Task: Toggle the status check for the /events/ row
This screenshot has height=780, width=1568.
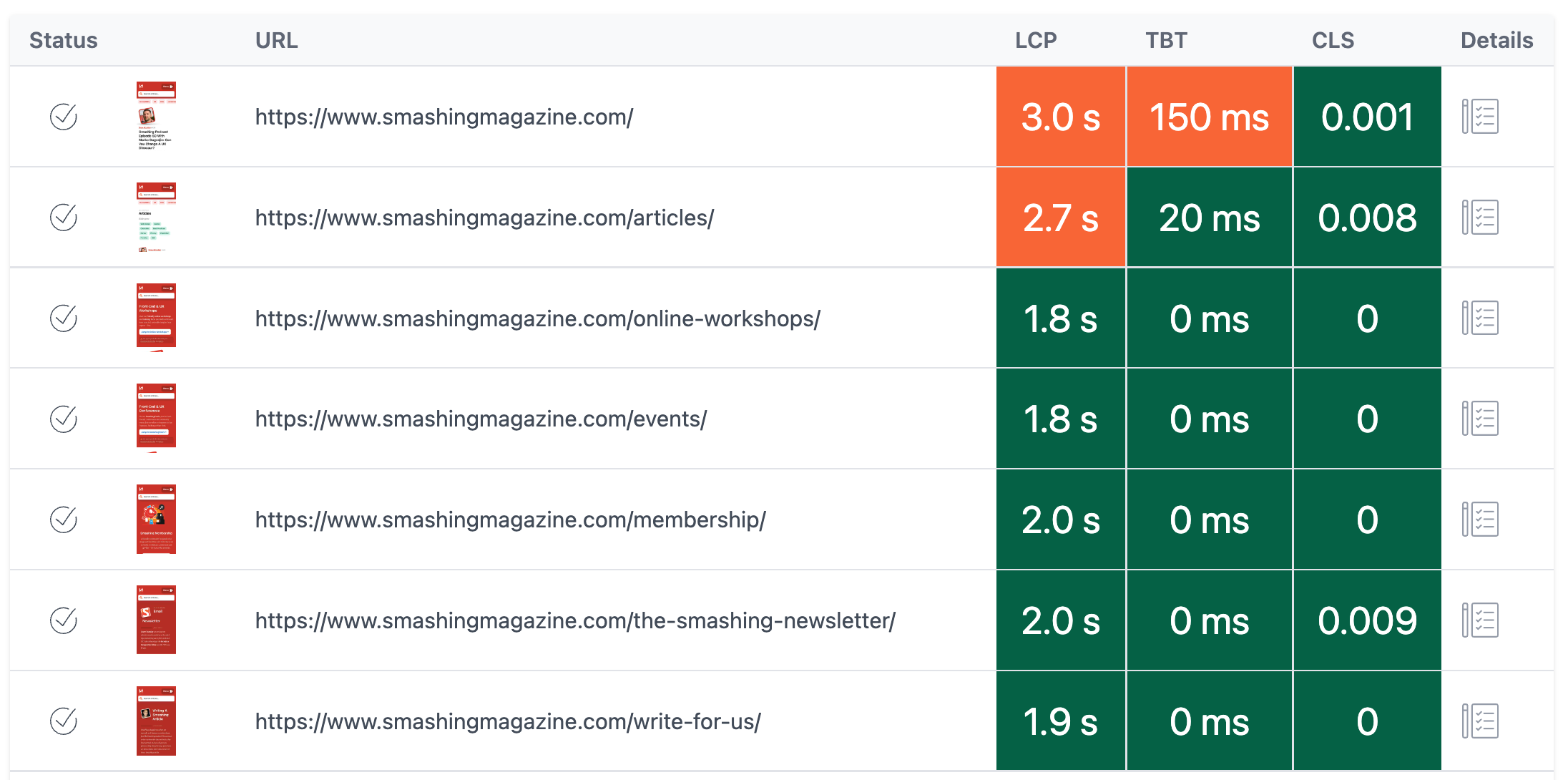Action: pyautogui.click(x=64, y=419)
